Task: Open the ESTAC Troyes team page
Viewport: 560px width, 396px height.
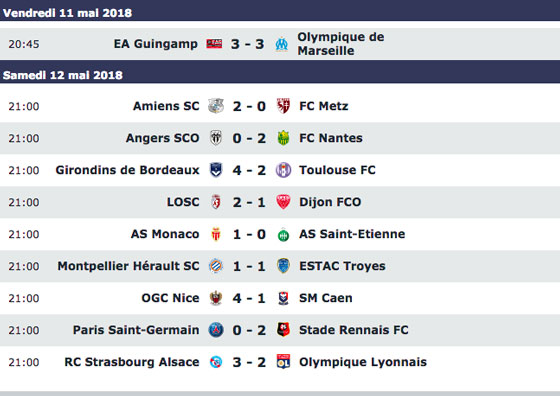Action: point(342,266)
